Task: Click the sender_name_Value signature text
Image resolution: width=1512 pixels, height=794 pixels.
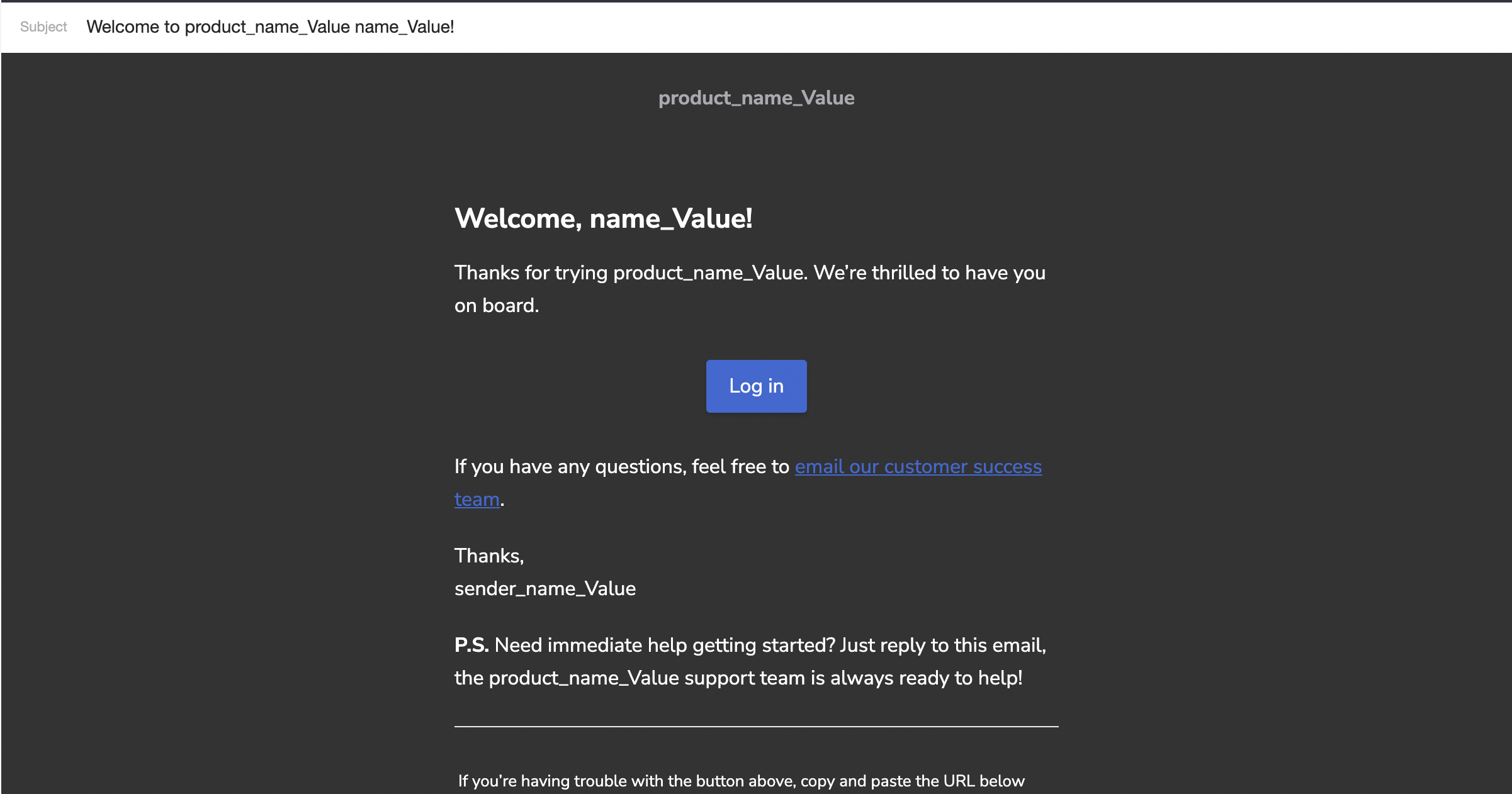Action: (x=545, y=589)
